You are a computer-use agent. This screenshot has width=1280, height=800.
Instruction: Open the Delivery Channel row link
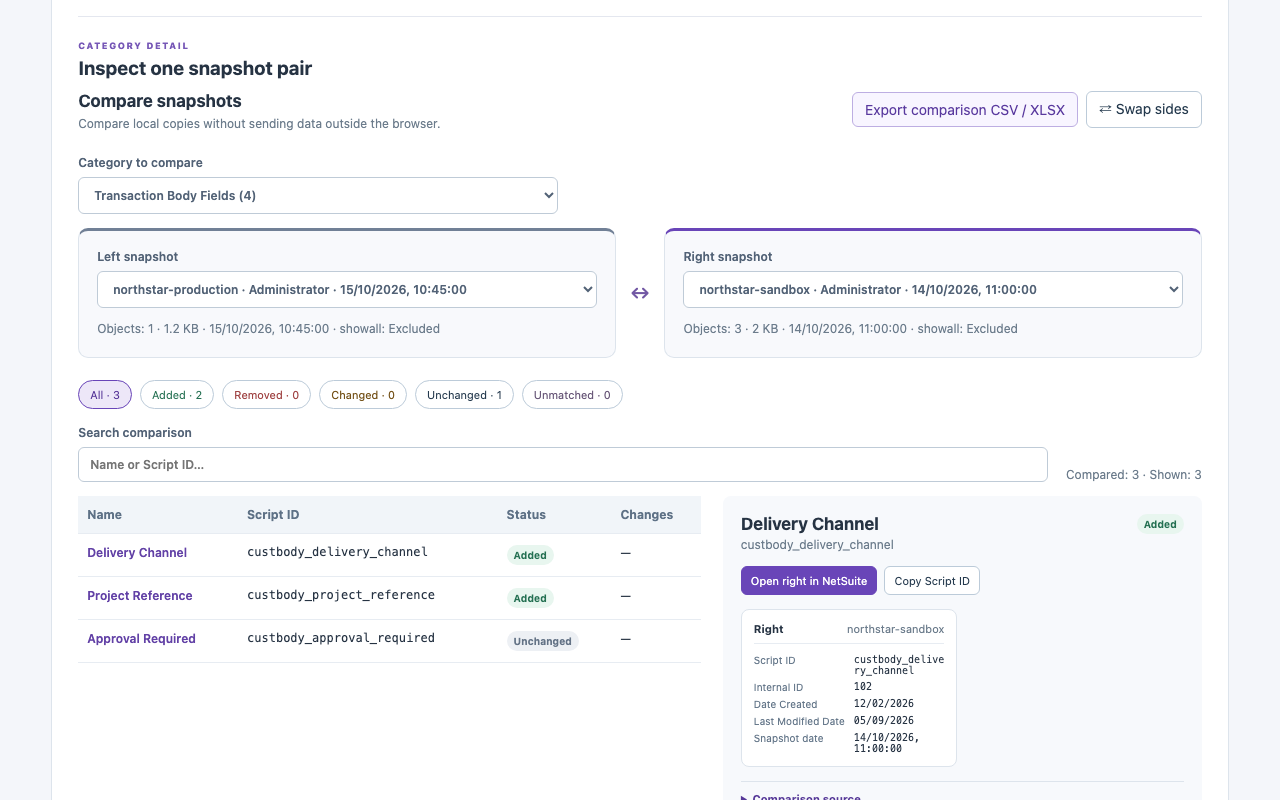[x=137, y=553]
